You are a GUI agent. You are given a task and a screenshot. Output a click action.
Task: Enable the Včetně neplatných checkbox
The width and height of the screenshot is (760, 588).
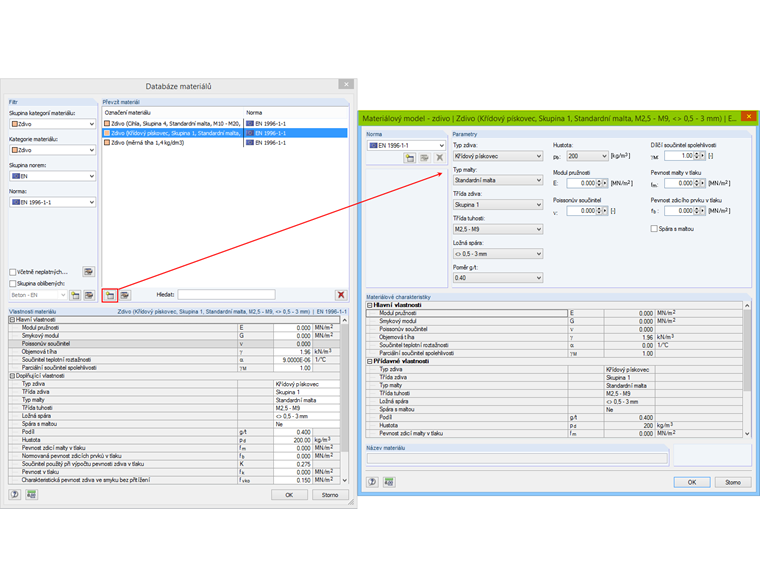tap(13, 272)
